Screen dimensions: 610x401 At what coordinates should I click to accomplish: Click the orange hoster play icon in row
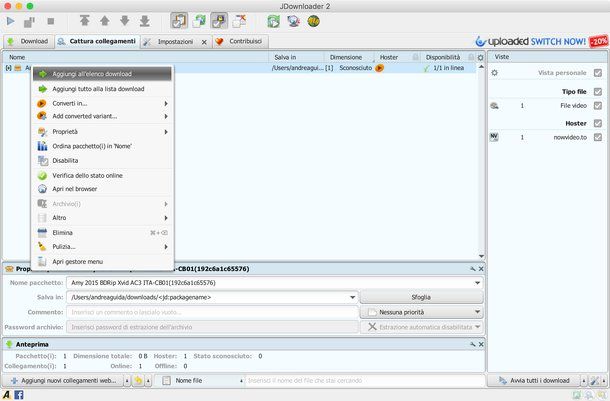[379, 68]
